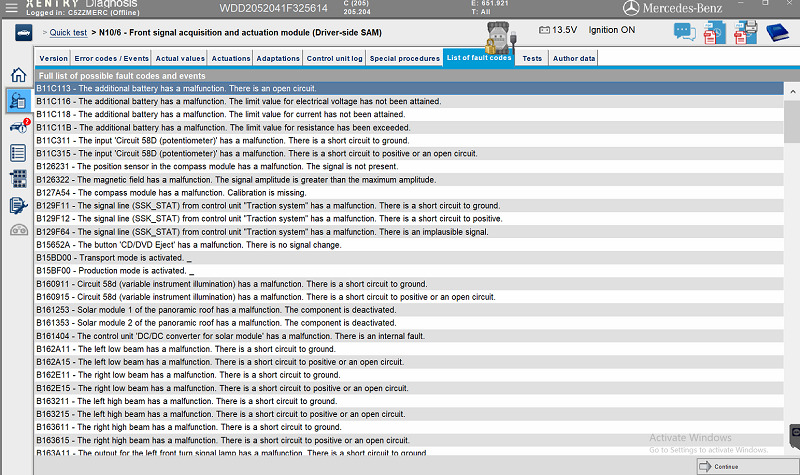
Task: Click the Full list header bar
Action: (416, 76)
